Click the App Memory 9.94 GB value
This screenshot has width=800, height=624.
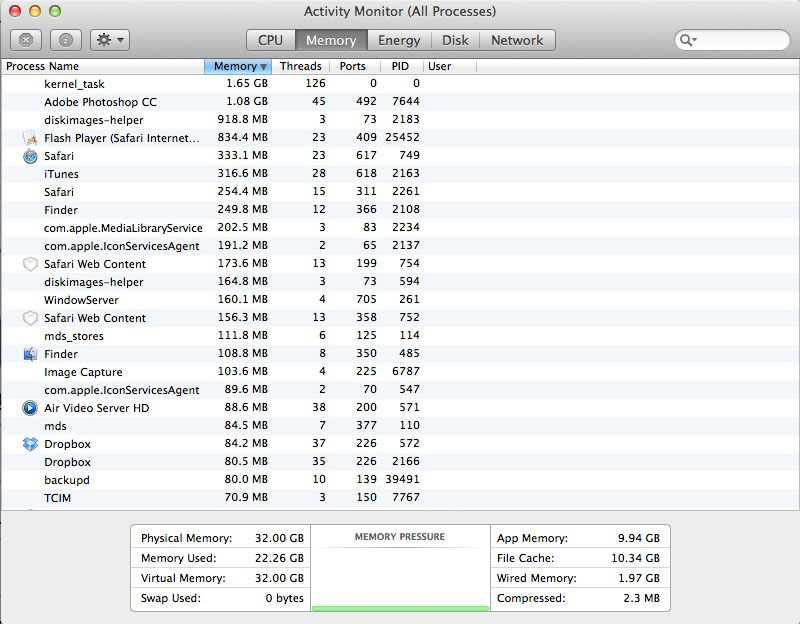click(639, 538)
